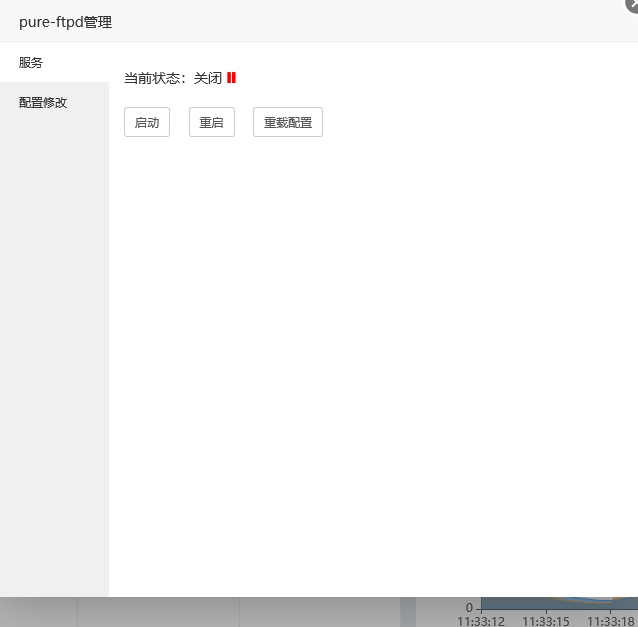
Task: Click the pure-ftpd管理 dialog title
Action: [65, 21]
